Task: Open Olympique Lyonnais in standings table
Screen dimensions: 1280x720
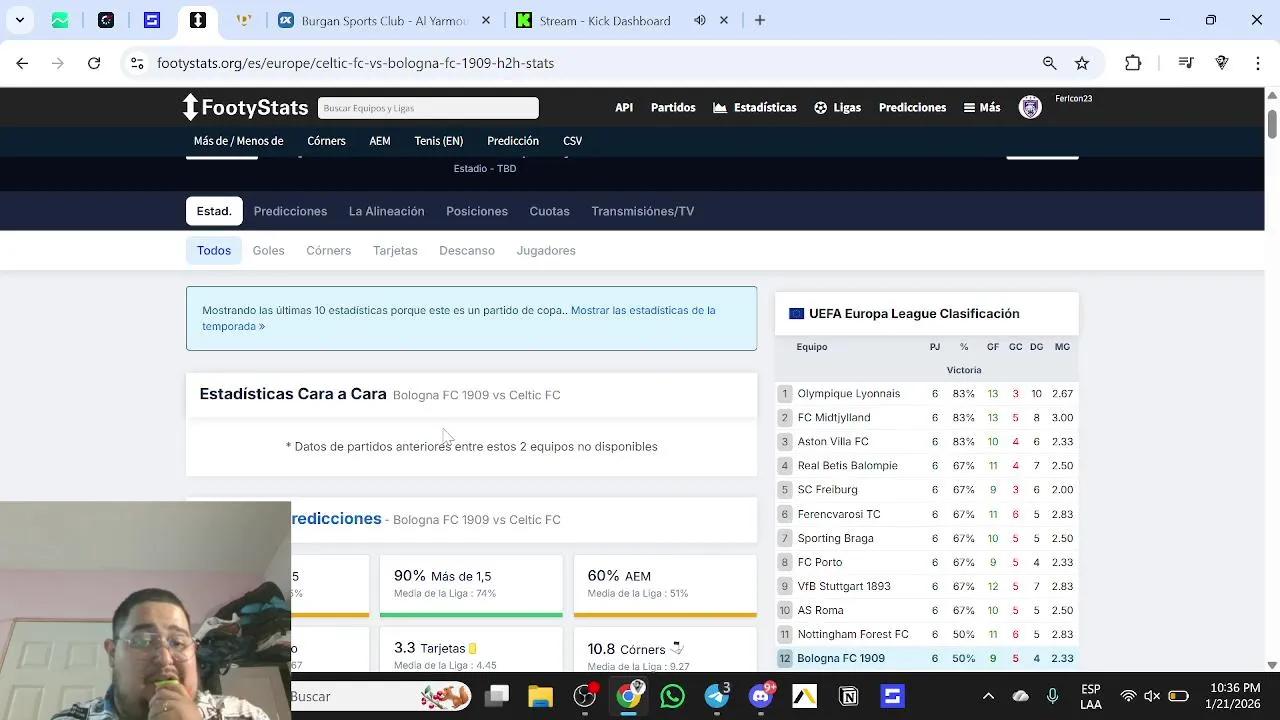Action: click(848, 393)
